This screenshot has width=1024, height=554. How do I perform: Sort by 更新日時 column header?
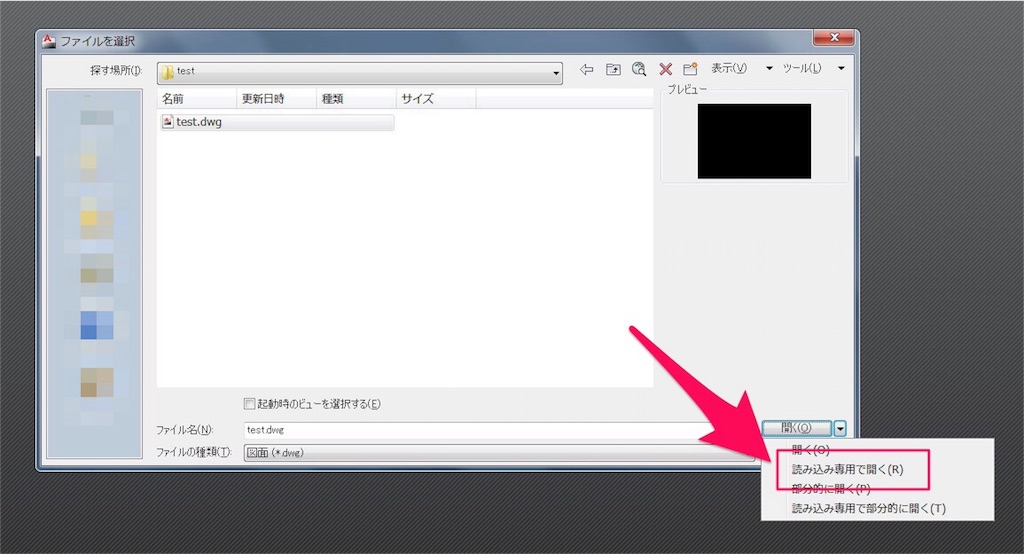276,99
